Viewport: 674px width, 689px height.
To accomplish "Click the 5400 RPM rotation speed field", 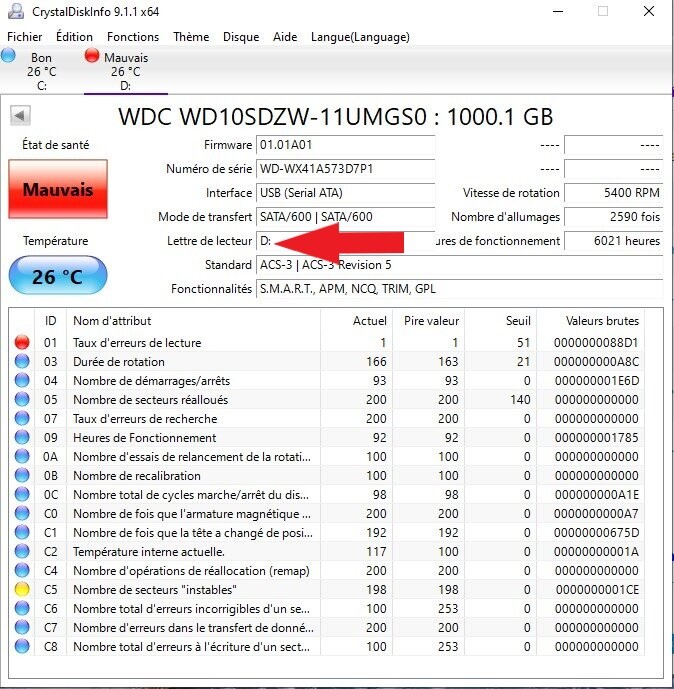I will [613, 192].
